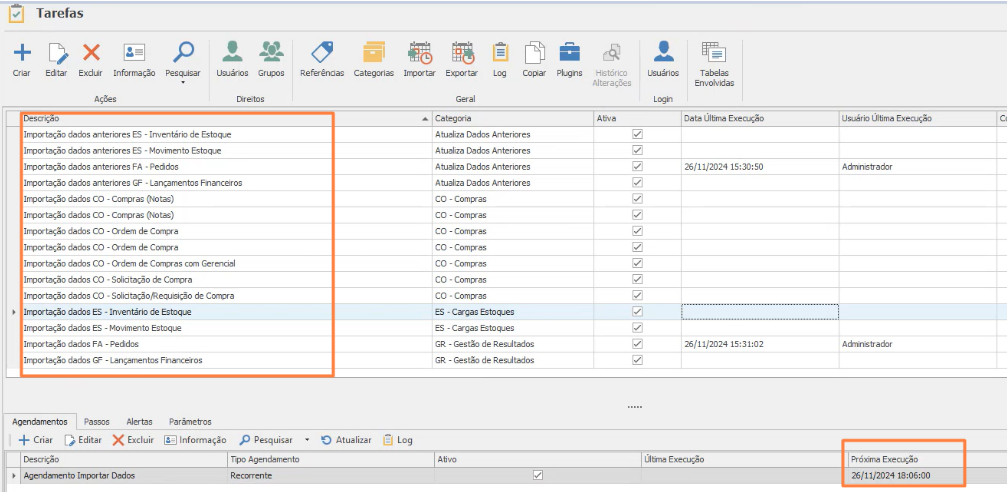The width and height of the screenshot is (1007, 492).
Task: Switch to the Parâmetros tab
Action: point(190,422)
